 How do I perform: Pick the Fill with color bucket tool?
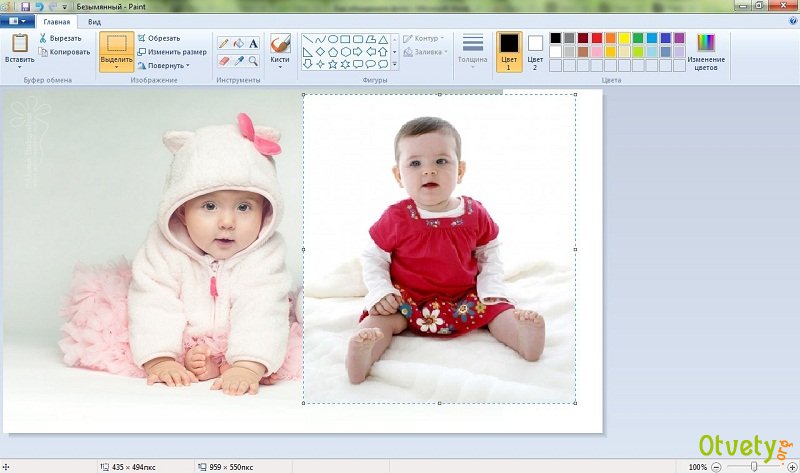(239, 43)
